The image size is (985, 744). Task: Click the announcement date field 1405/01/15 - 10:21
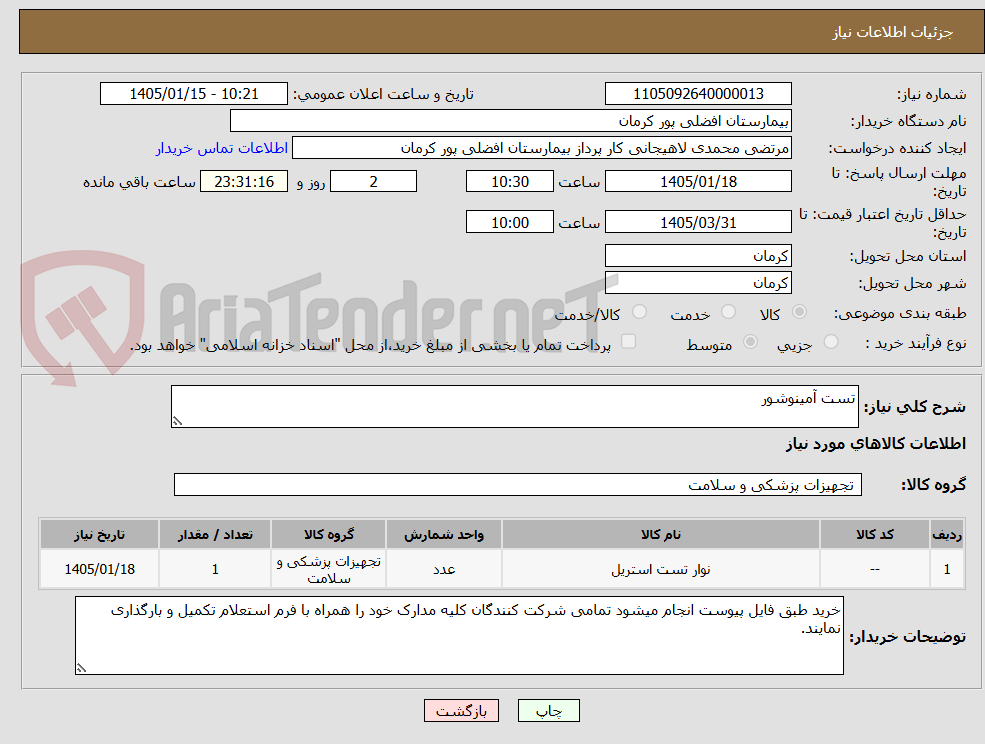[193, 94]
